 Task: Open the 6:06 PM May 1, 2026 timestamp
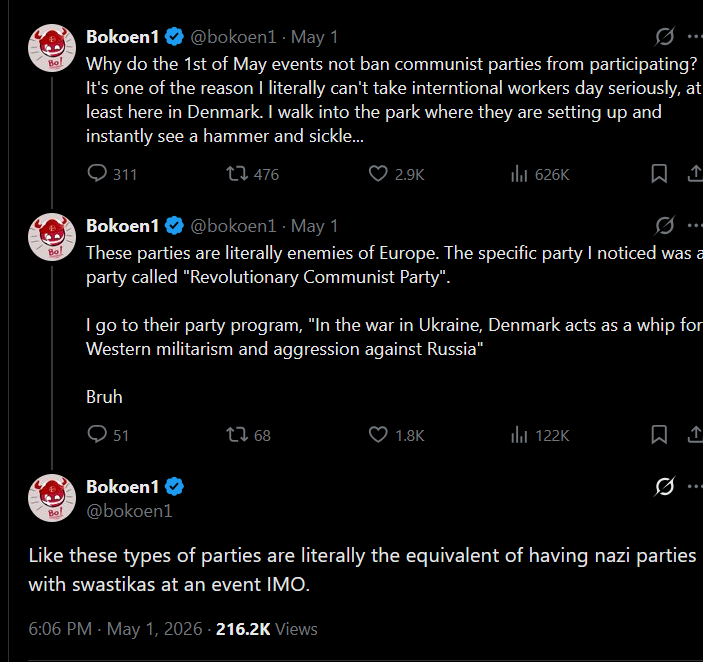(x=115, y=629)
